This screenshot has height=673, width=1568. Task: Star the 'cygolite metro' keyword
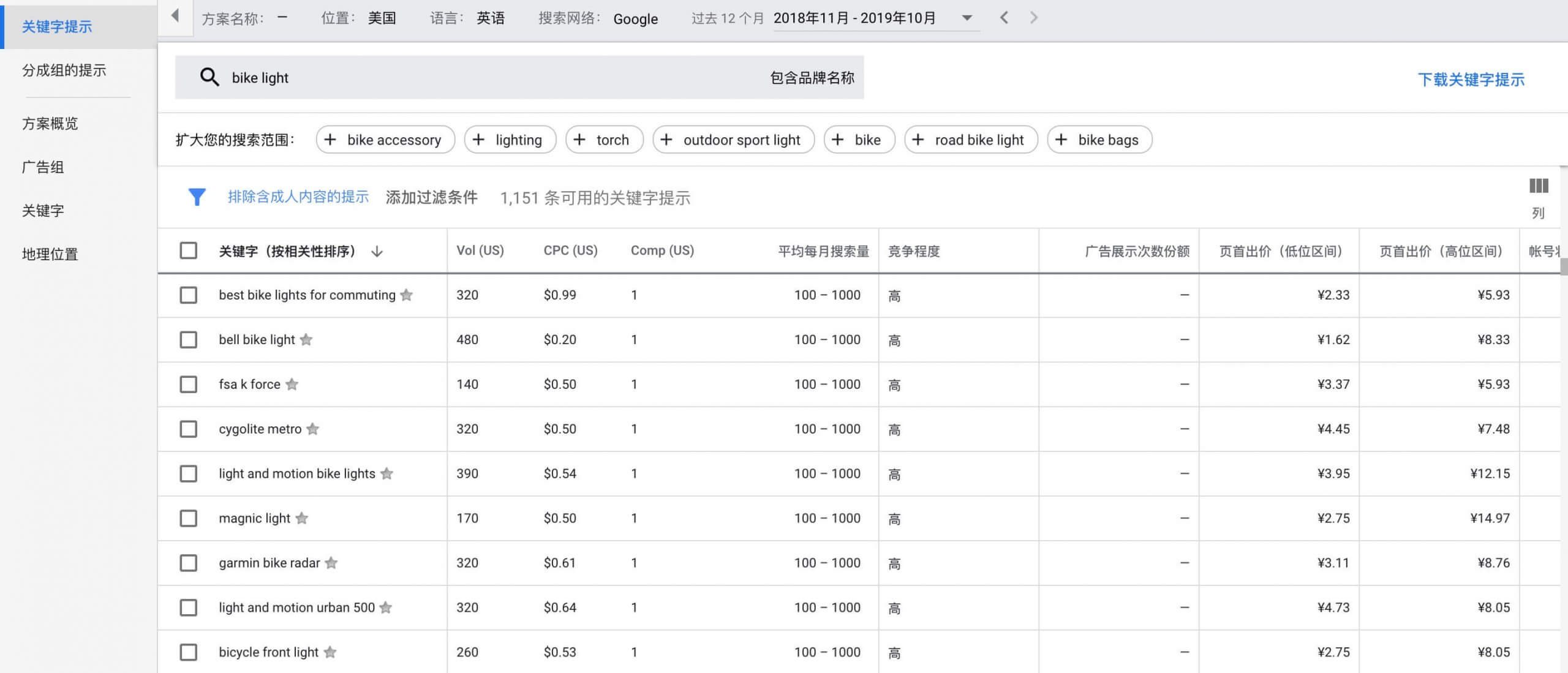313,429
